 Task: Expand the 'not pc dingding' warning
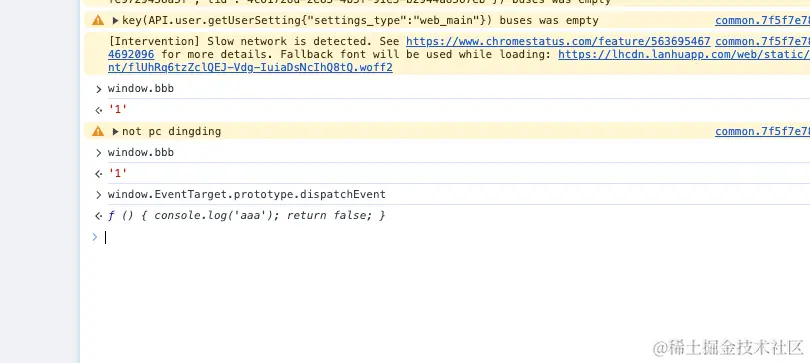[x=115, y=132]
